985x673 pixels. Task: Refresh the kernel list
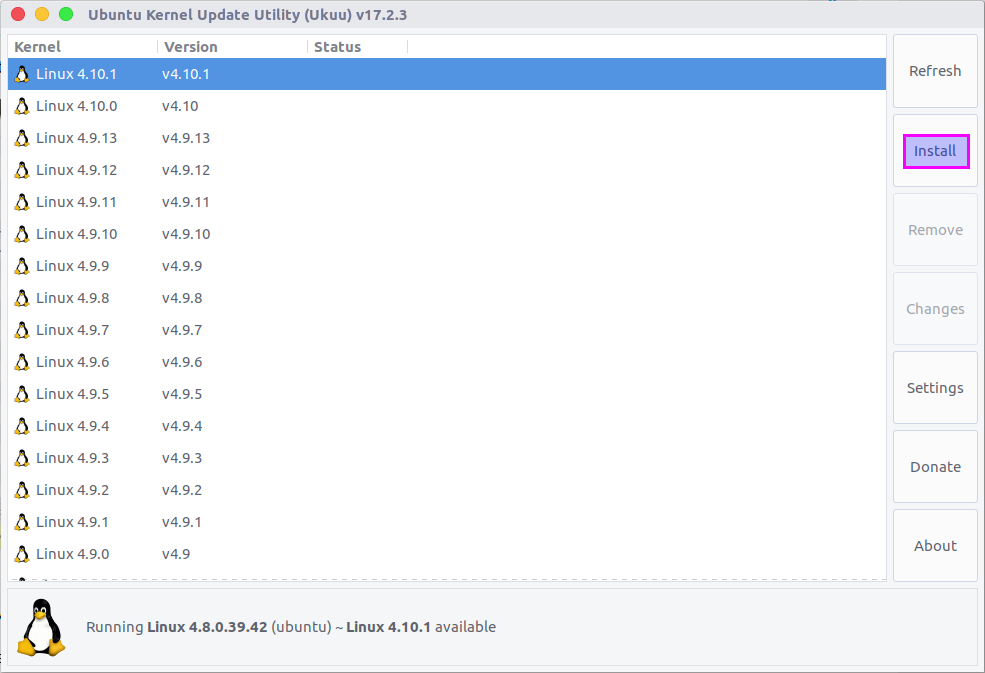(935, 71)
